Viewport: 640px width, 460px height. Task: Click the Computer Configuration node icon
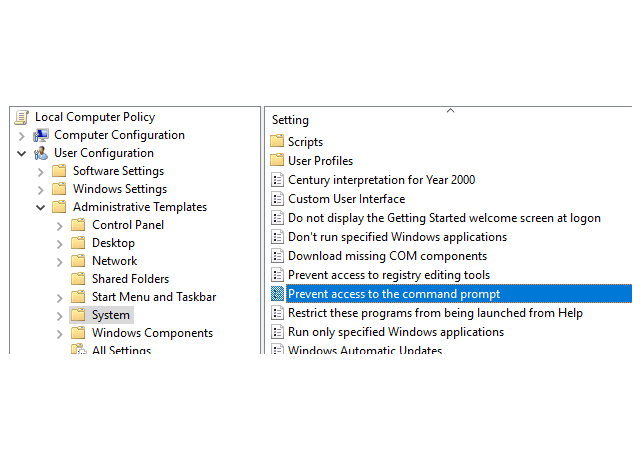[x=41, y=135]
